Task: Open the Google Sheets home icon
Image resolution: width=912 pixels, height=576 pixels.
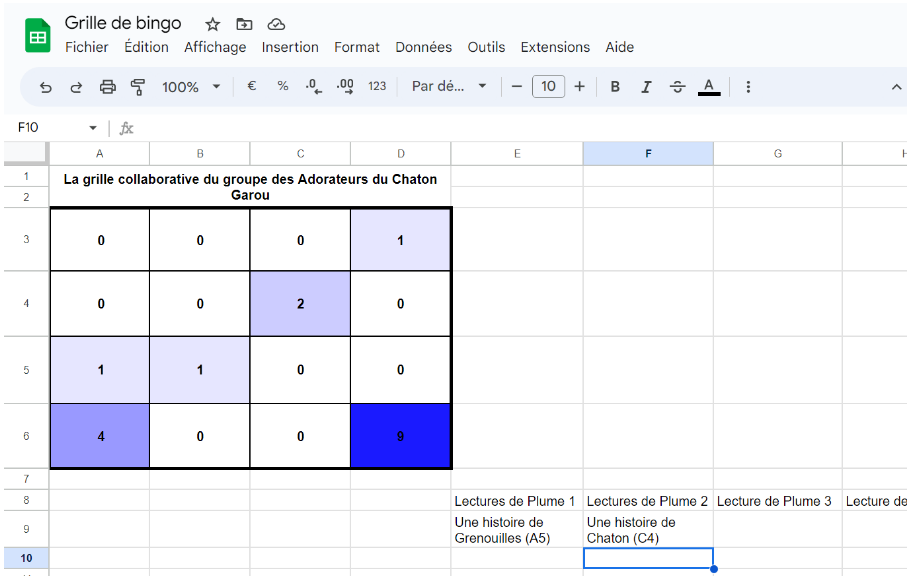Action: pos(38,35)
